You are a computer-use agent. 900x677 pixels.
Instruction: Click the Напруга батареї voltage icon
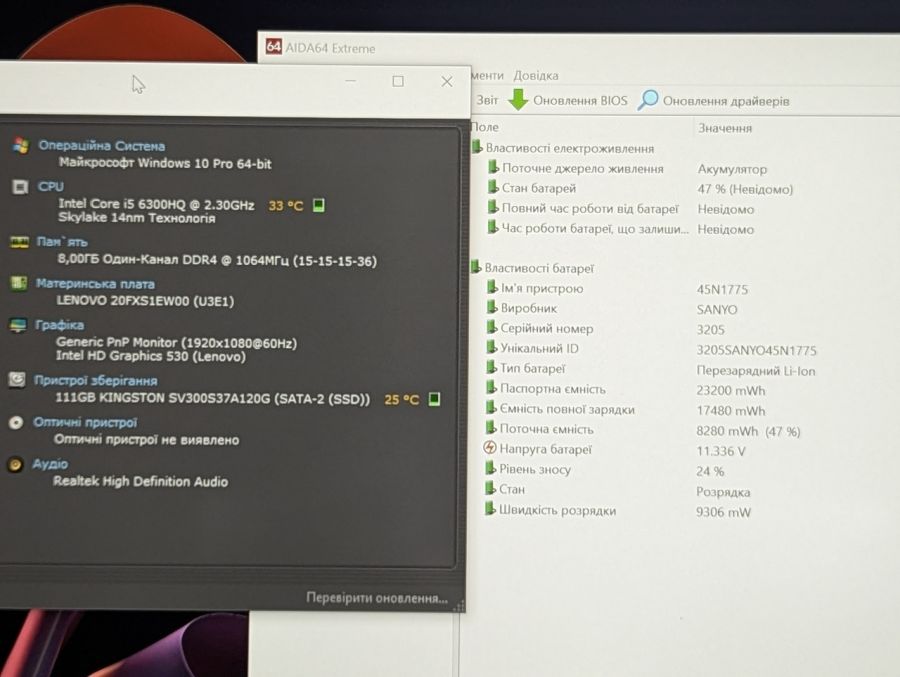pos(490,448)
